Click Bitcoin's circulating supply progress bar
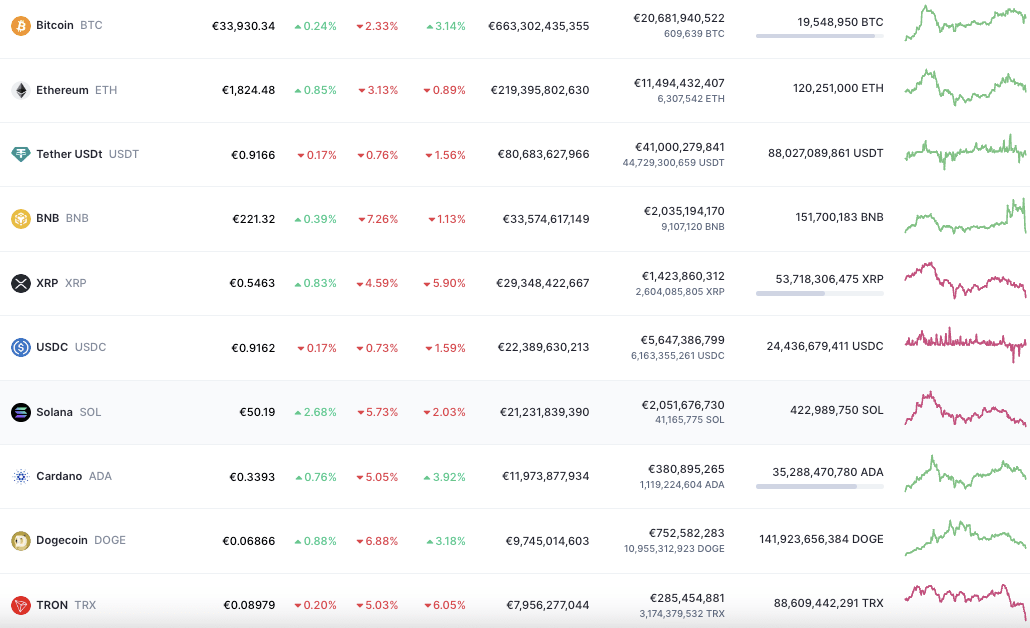Screen dimensions: 1030x628 [820, 36]
